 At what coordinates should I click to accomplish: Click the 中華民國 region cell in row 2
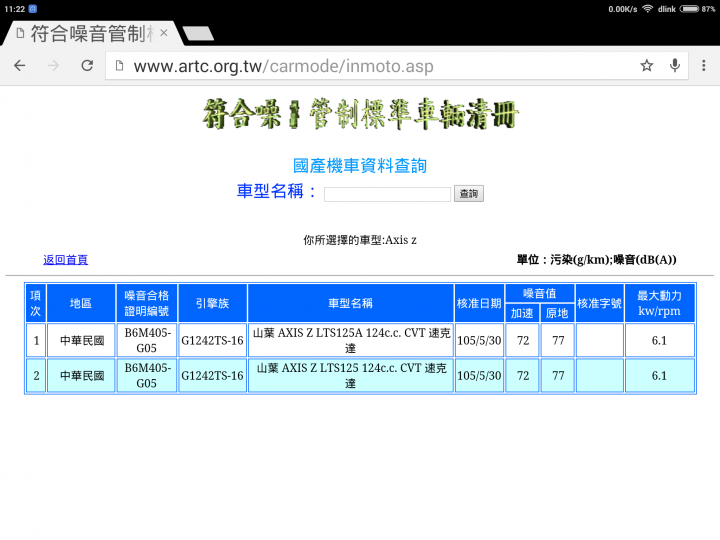(x=81, y=376)
